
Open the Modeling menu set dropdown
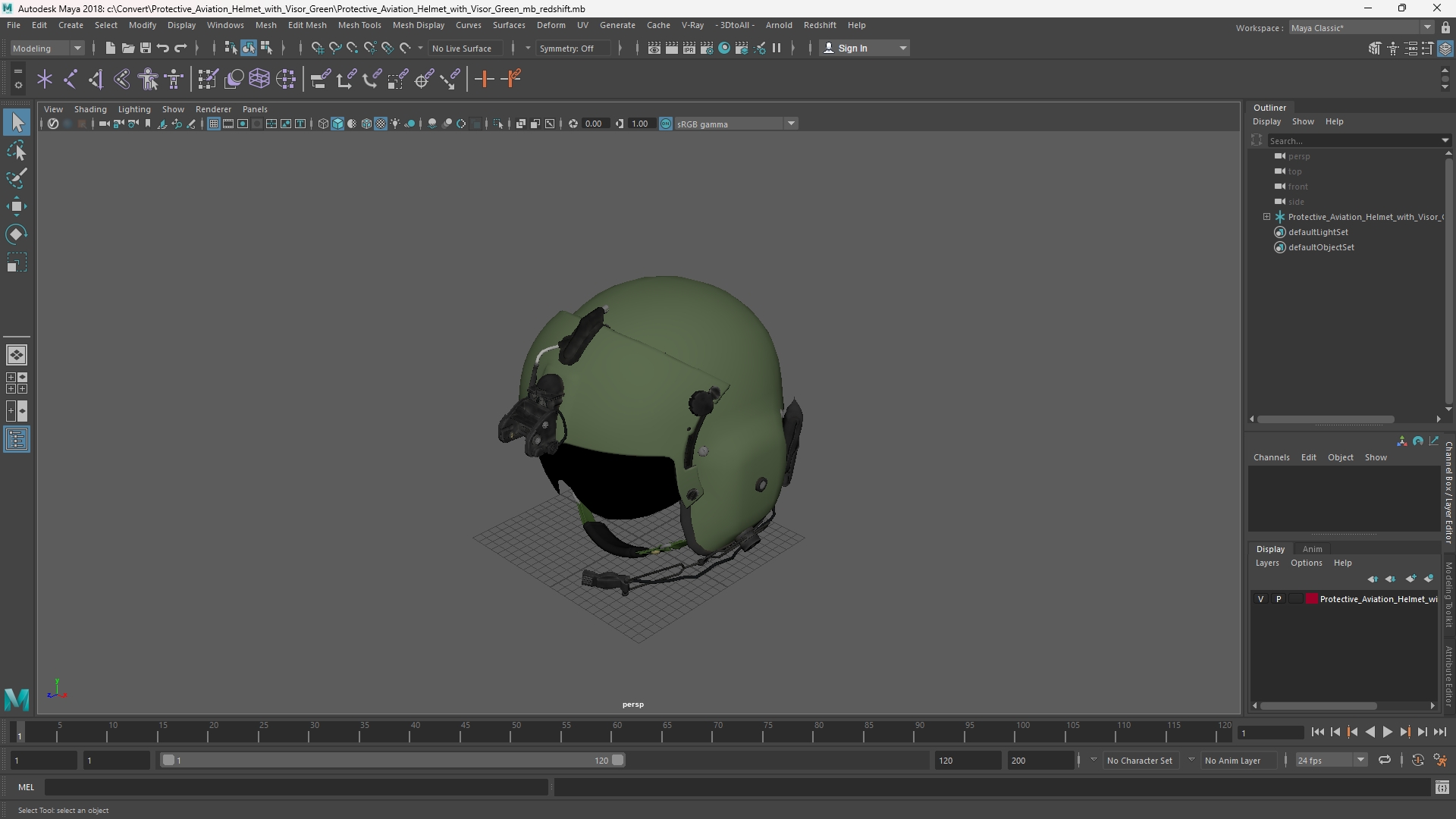point(47,48)
